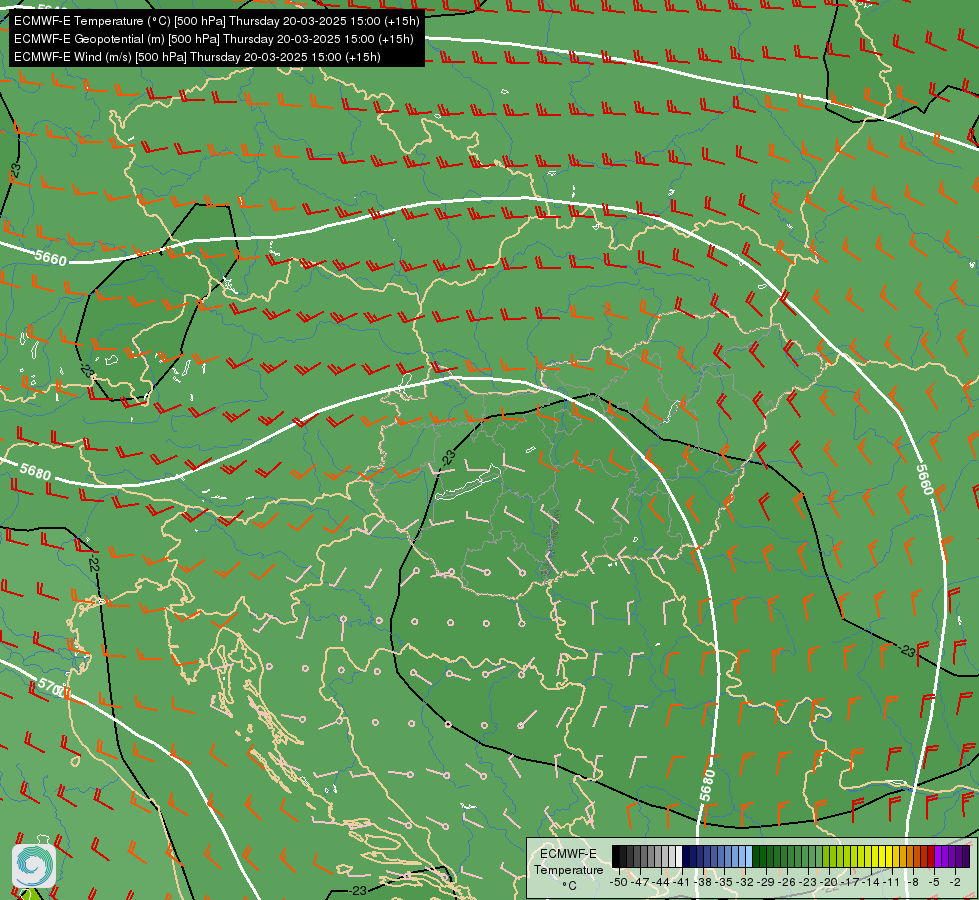Click the -32 tick label in the legend

(745, 882)
